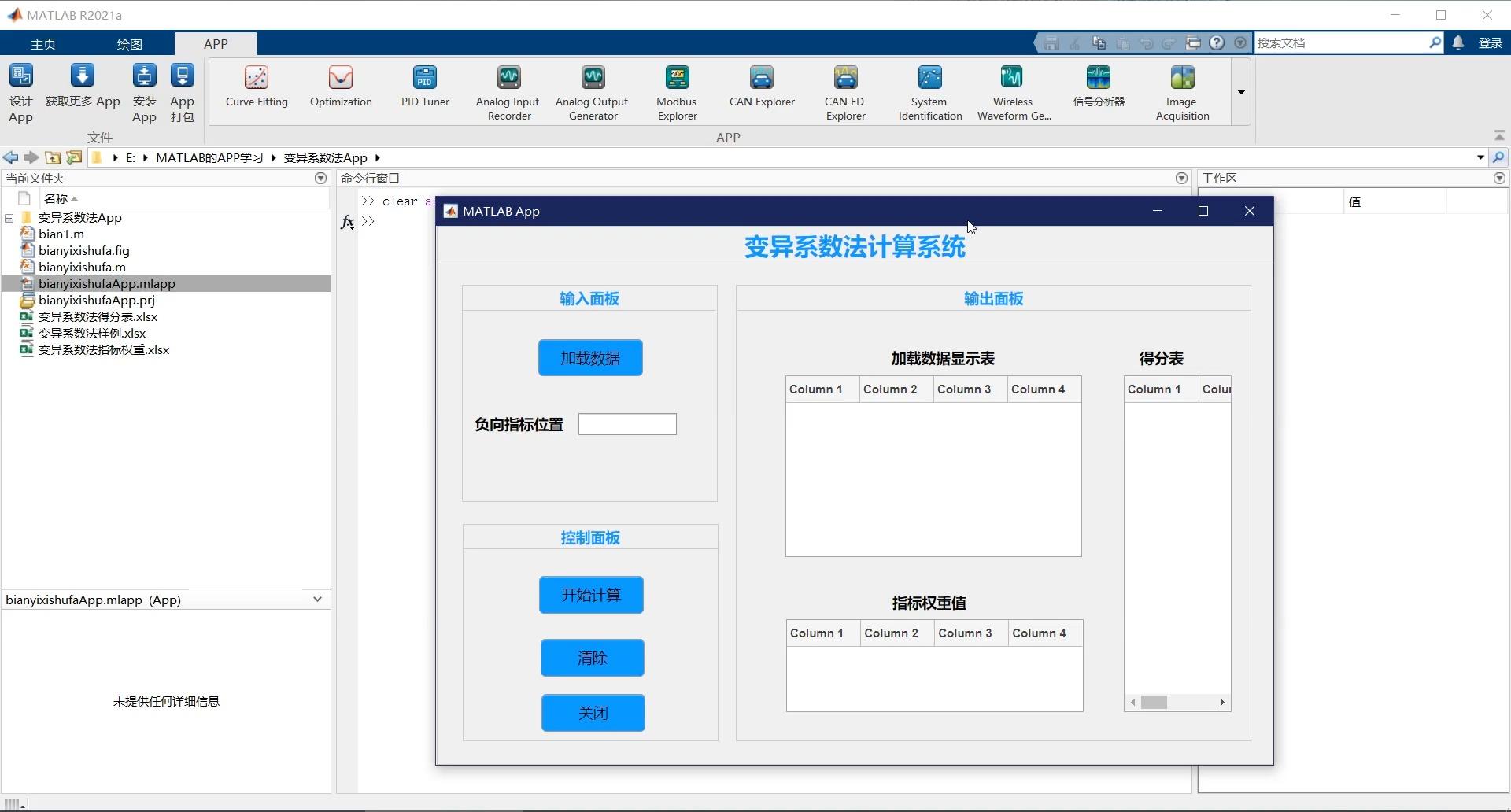Collapse the toolstrip ribbon
Image resolution: width=1511 pixels, height=812 pixels.
point(1499,136)
